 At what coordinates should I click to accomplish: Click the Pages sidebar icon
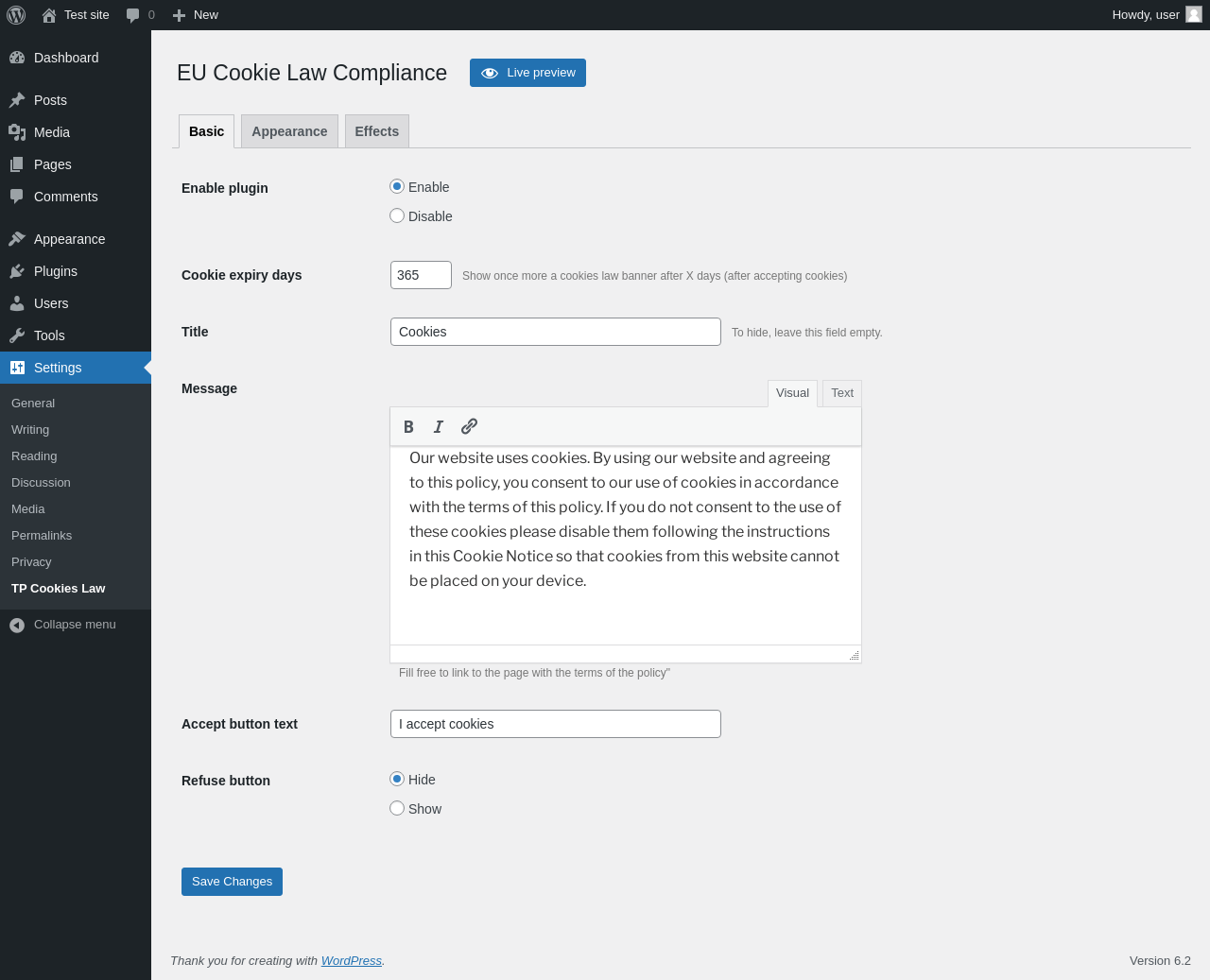pyautogui.click(x=17, y=164)
